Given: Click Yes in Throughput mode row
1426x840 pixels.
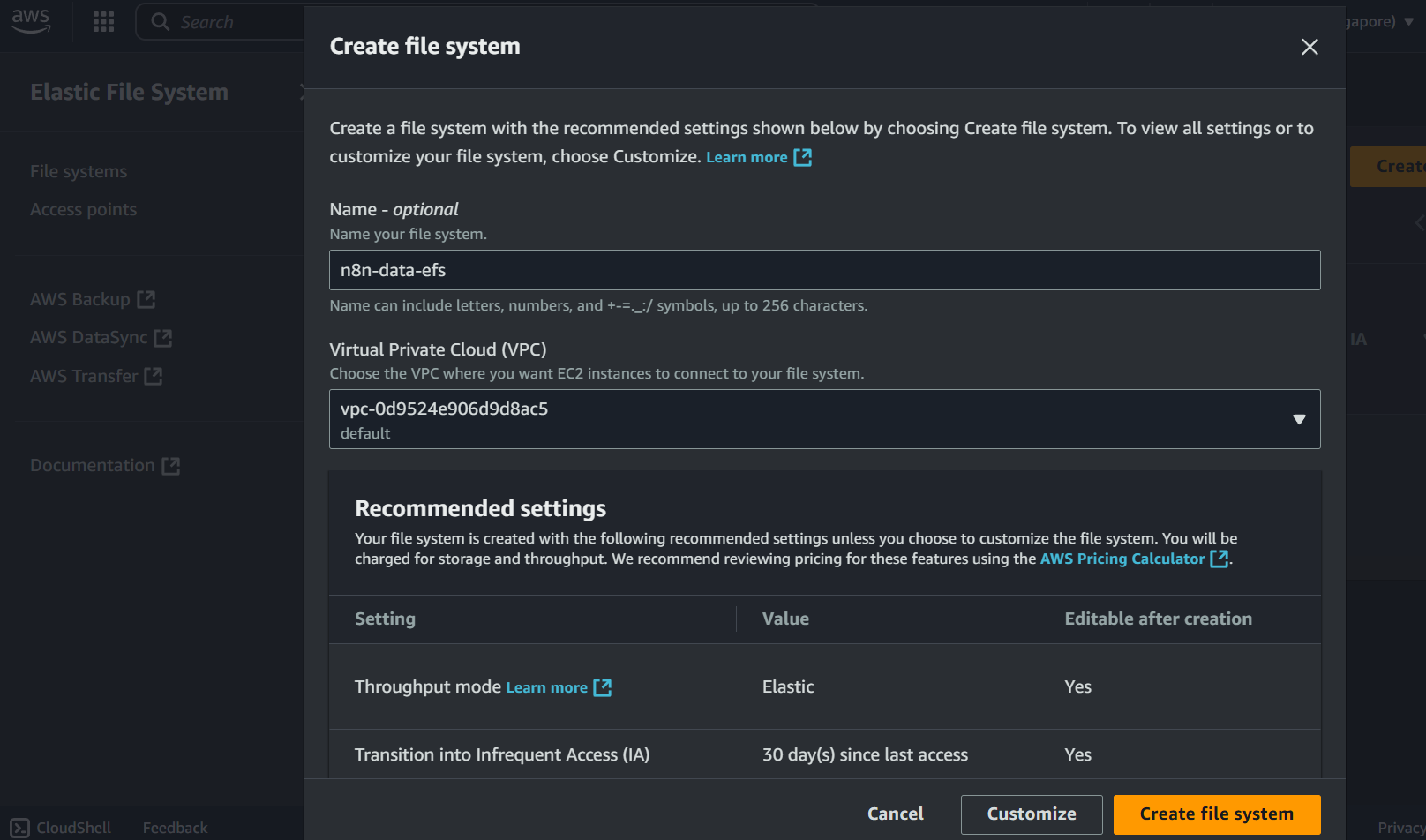Looking at the screenshot, I should [x=1077, y=687].
